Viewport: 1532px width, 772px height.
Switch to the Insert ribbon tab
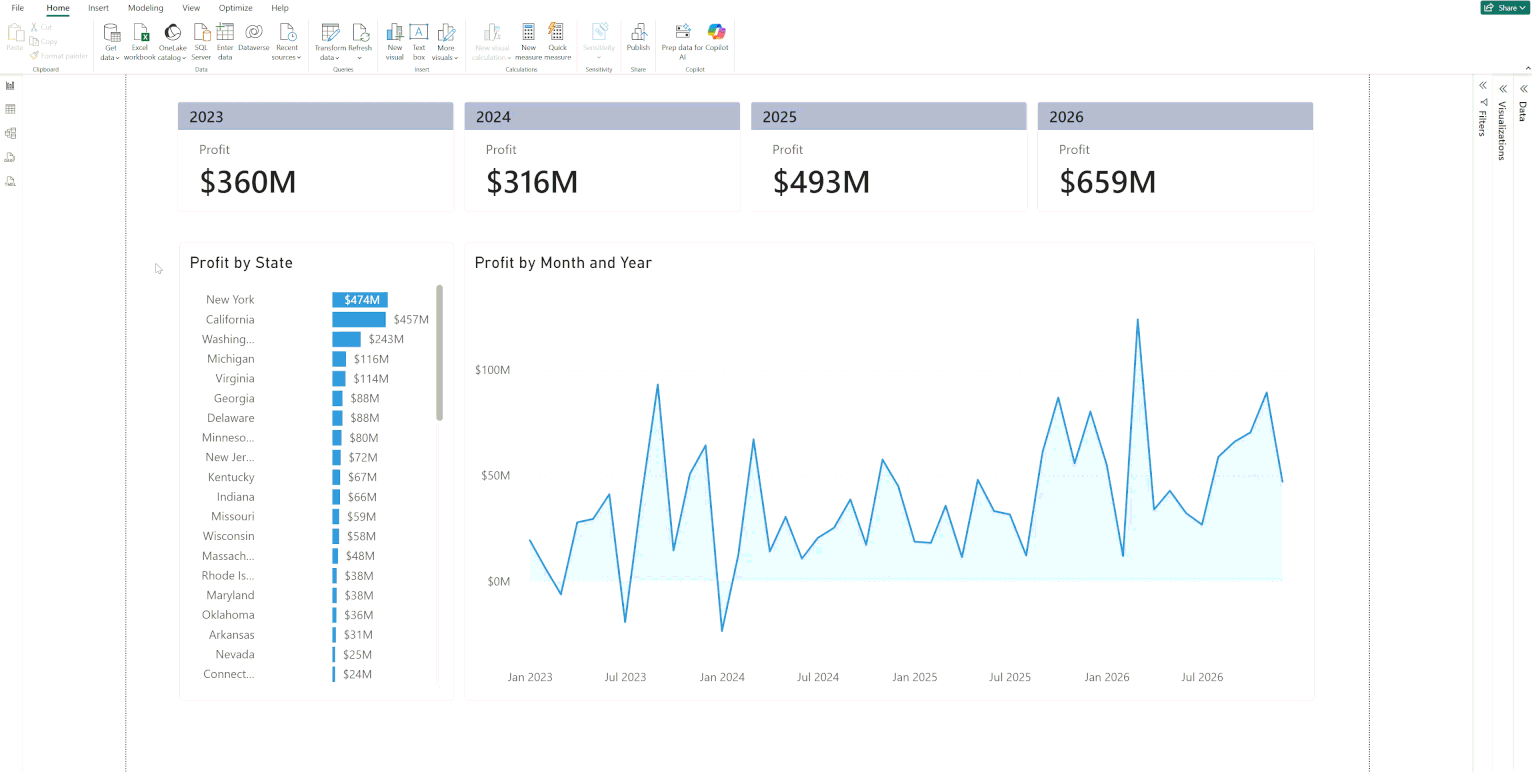tap(99, 8)
